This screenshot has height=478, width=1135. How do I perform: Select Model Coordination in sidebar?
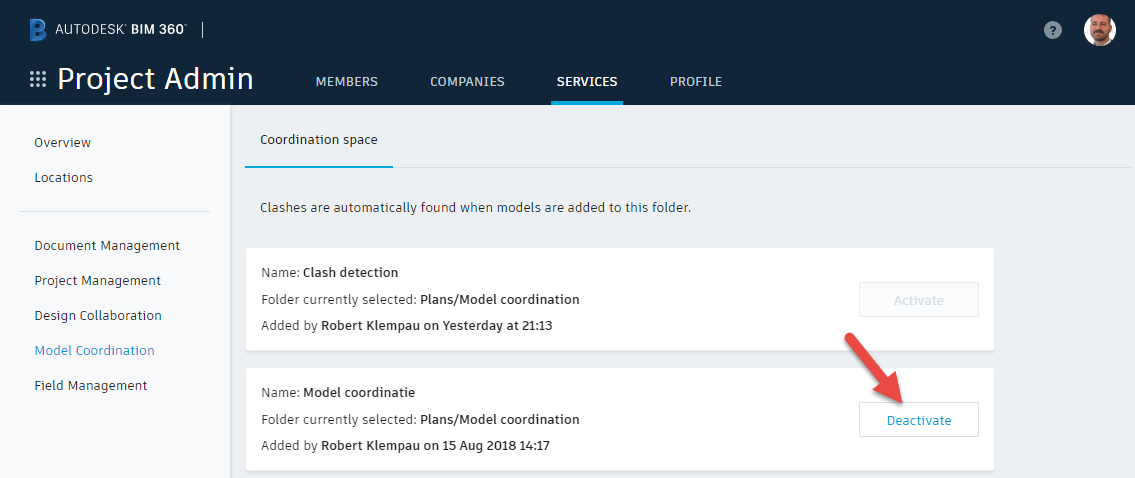[95, 351]
